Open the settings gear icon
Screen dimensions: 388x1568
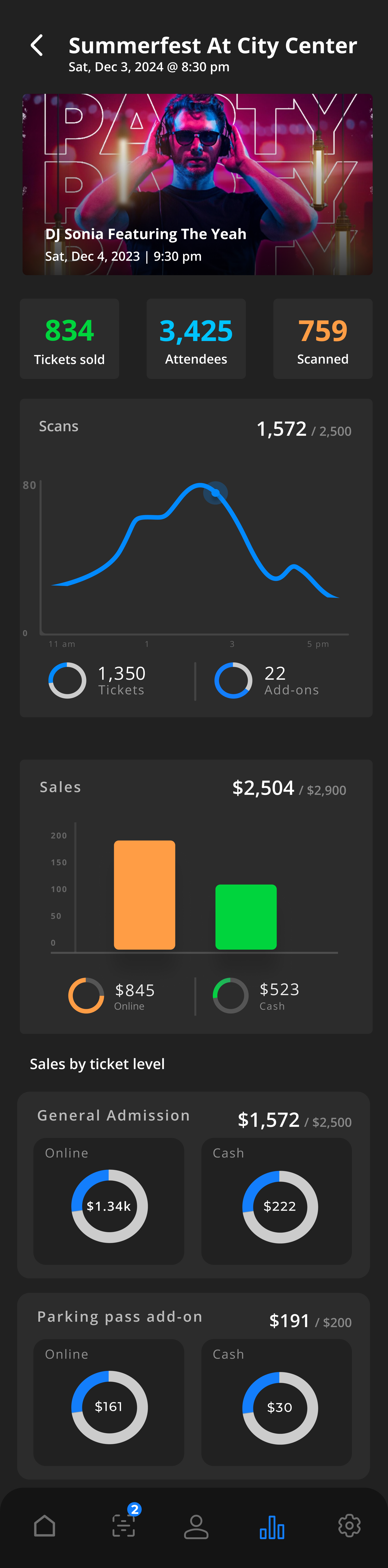[x=349, y=1526]
